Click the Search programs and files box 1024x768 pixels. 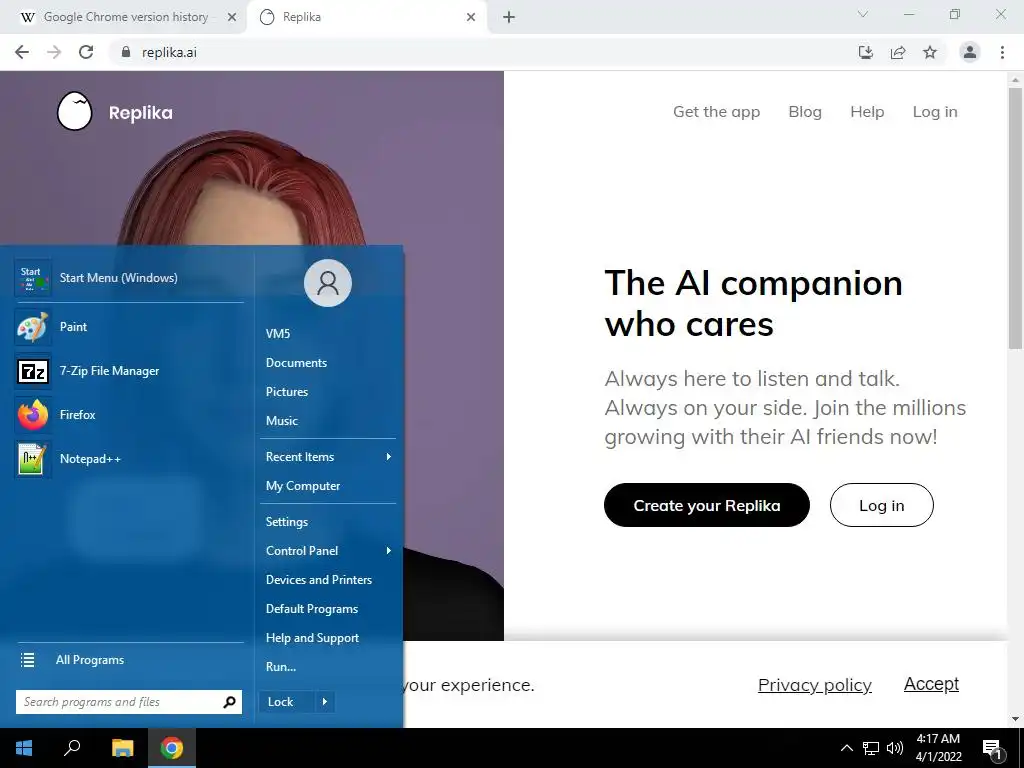pos(129,702)
